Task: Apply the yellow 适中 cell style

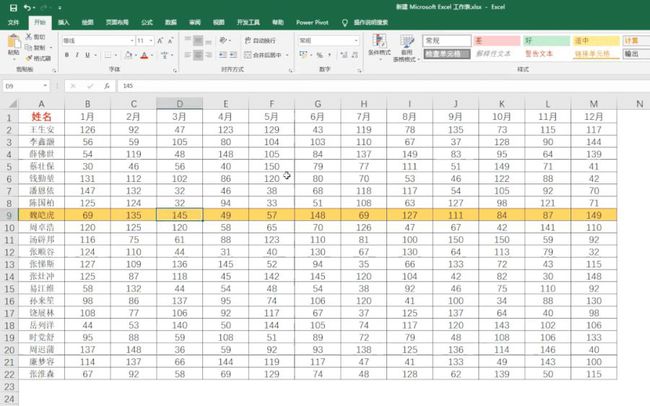Action: pyautogui.click(x=596, y=41)
